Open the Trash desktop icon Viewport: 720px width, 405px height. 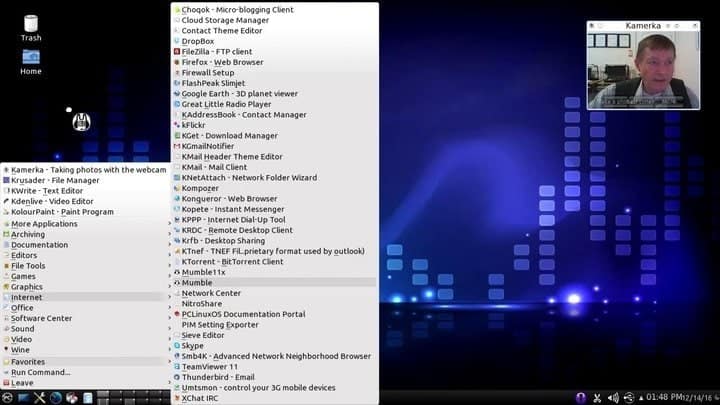click(31, 28)
